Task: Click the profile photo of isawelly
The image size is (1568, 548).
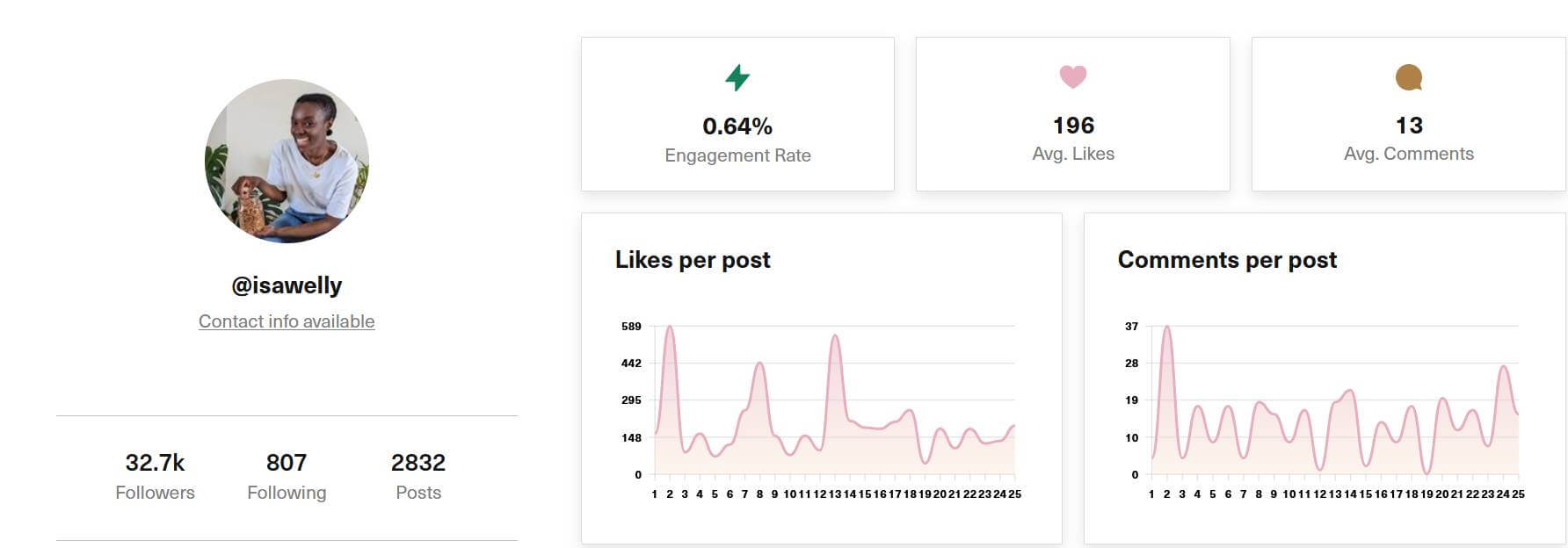Action: click(x=286, y=161)
